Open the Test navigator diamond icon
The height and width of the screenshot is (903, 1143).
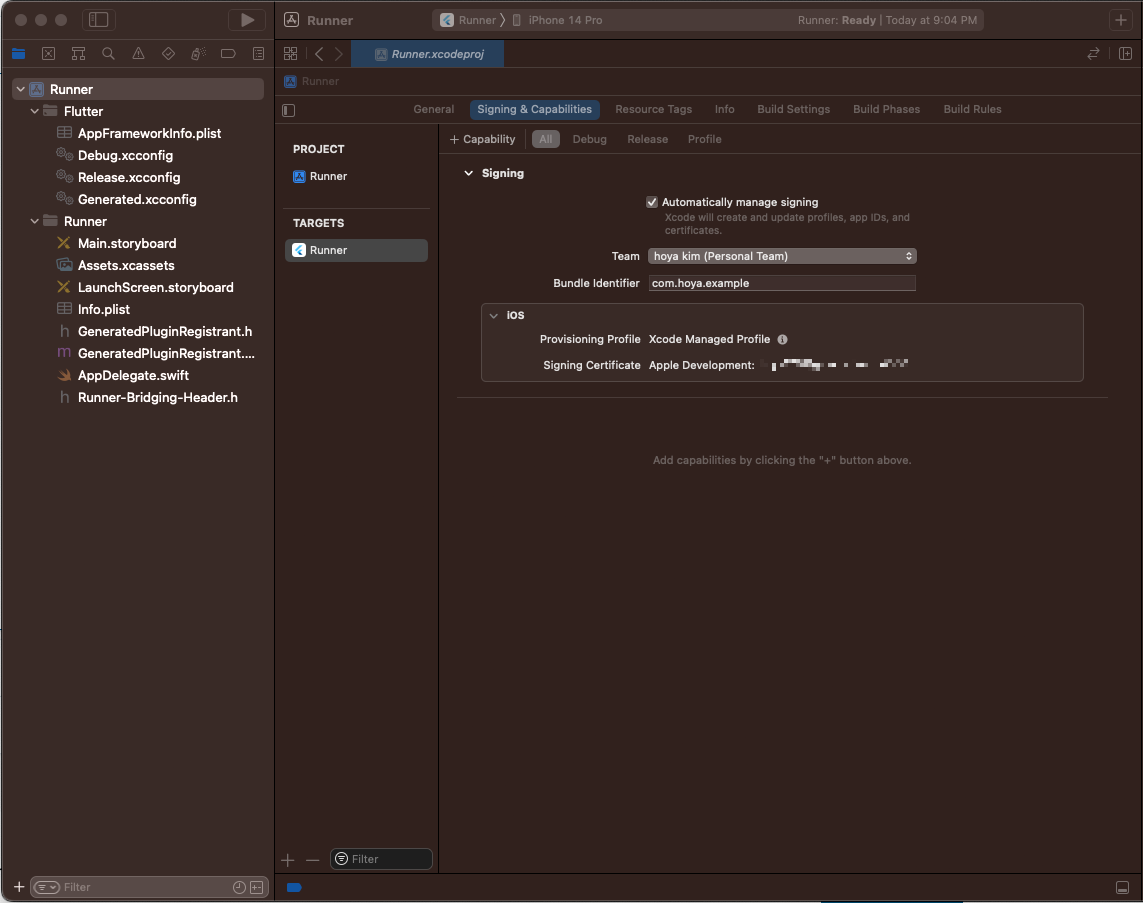[x=168, y=53]
